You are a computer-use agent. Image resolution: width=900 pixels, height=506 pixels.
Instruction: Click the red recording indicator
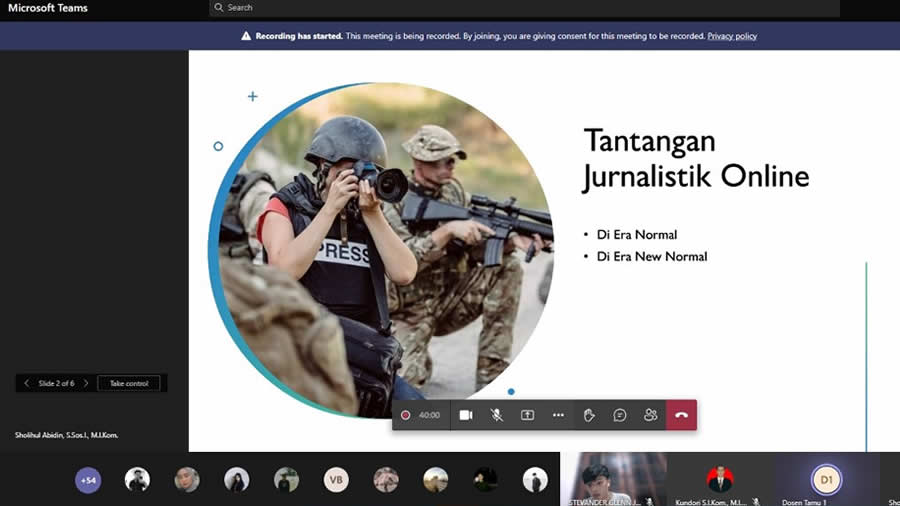406,415
